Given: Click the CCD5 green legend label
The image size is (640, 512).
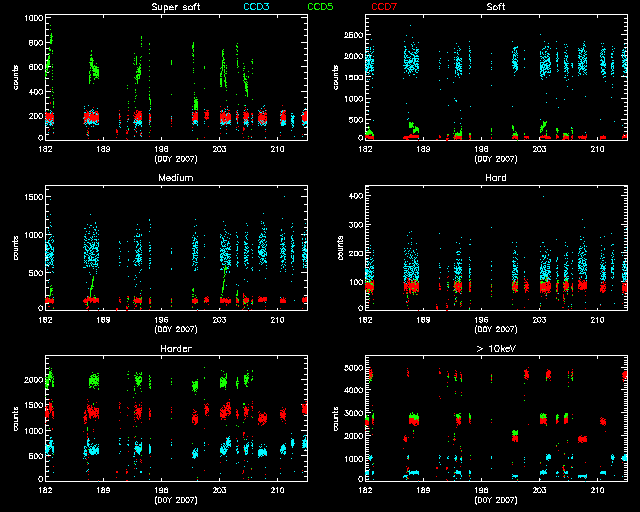Looking at the screenshot, I should (x=323, y=7).
